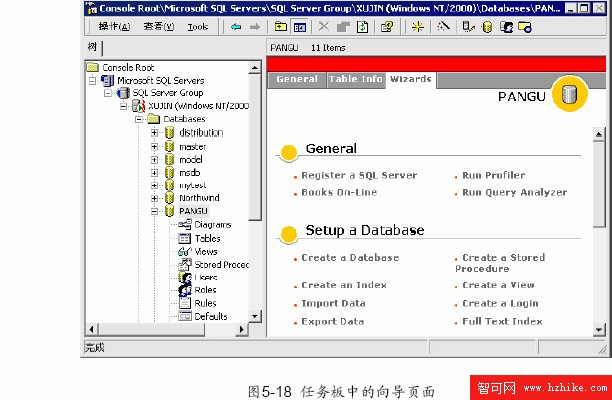612x400 pixels.
Task: Collapse the SQL Server Group node
Action: pos(108,93)
